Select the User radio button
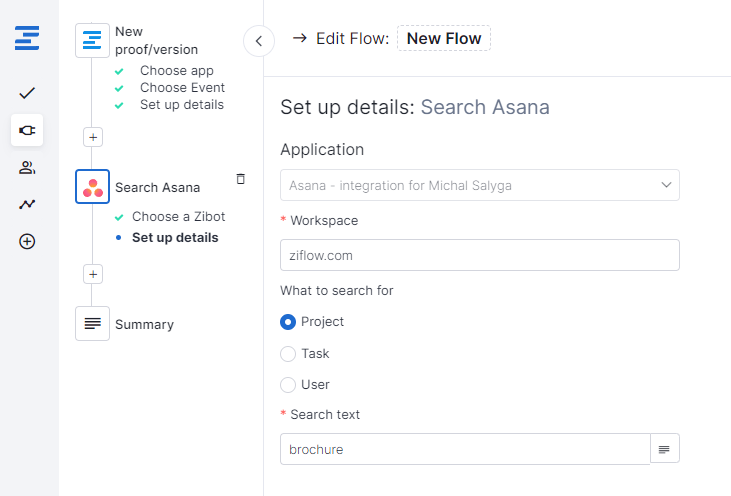 click(x=288, y=385)
